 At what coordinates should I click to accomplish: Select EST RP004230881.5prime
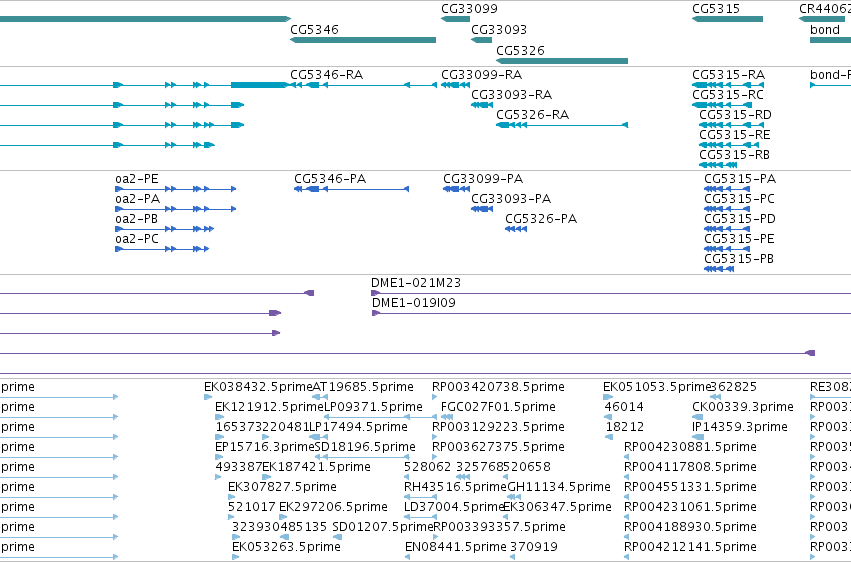(x=627, y=457)
